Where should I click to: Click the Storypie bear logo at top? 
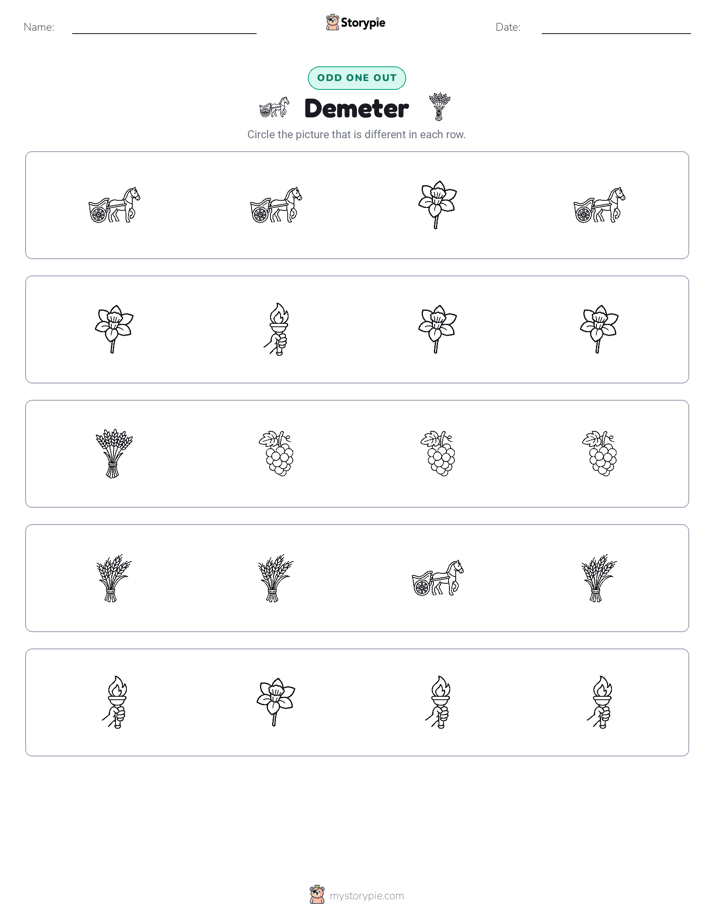[332, 22]
